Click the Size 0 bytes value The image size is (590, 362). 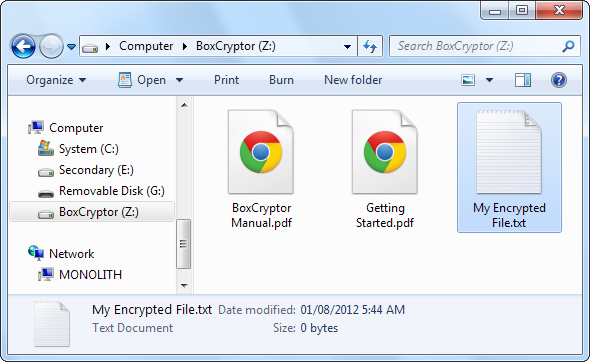point(319,328)
